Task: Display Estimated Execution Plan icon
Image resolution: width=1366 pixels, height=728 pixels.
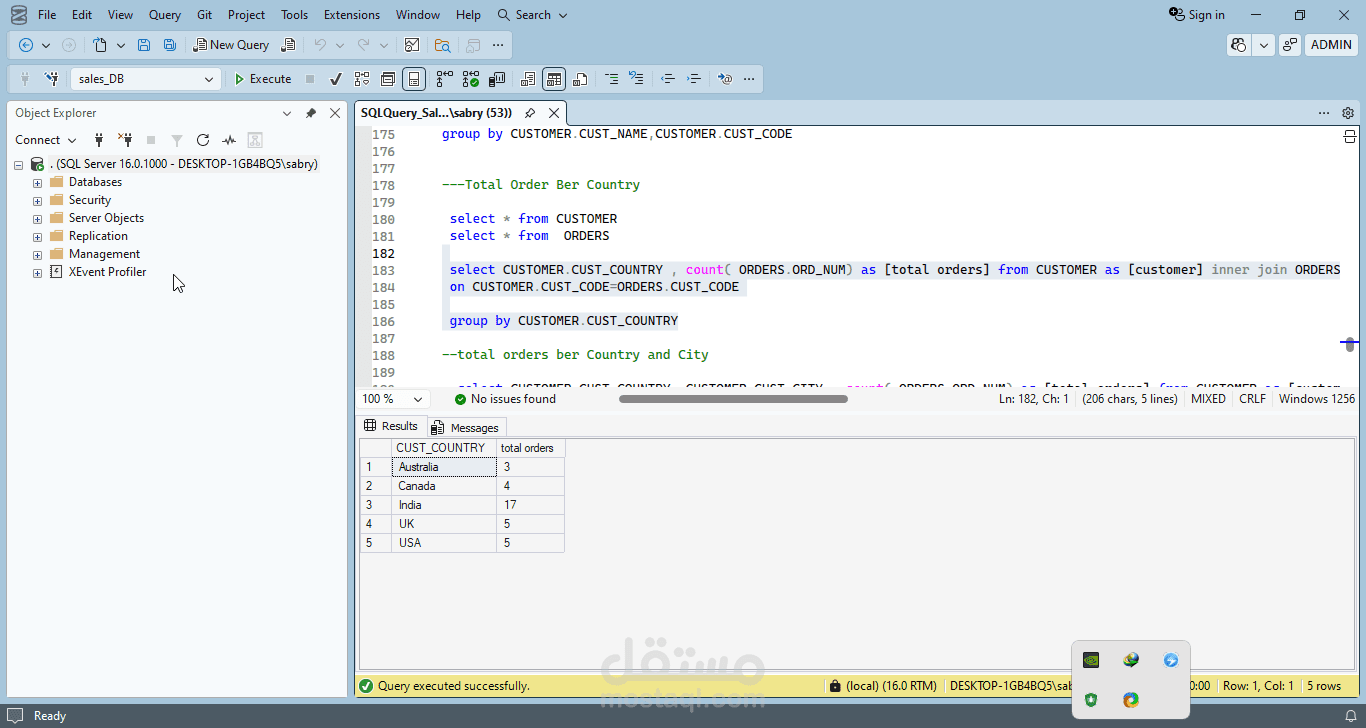Action: pos(362,79)
